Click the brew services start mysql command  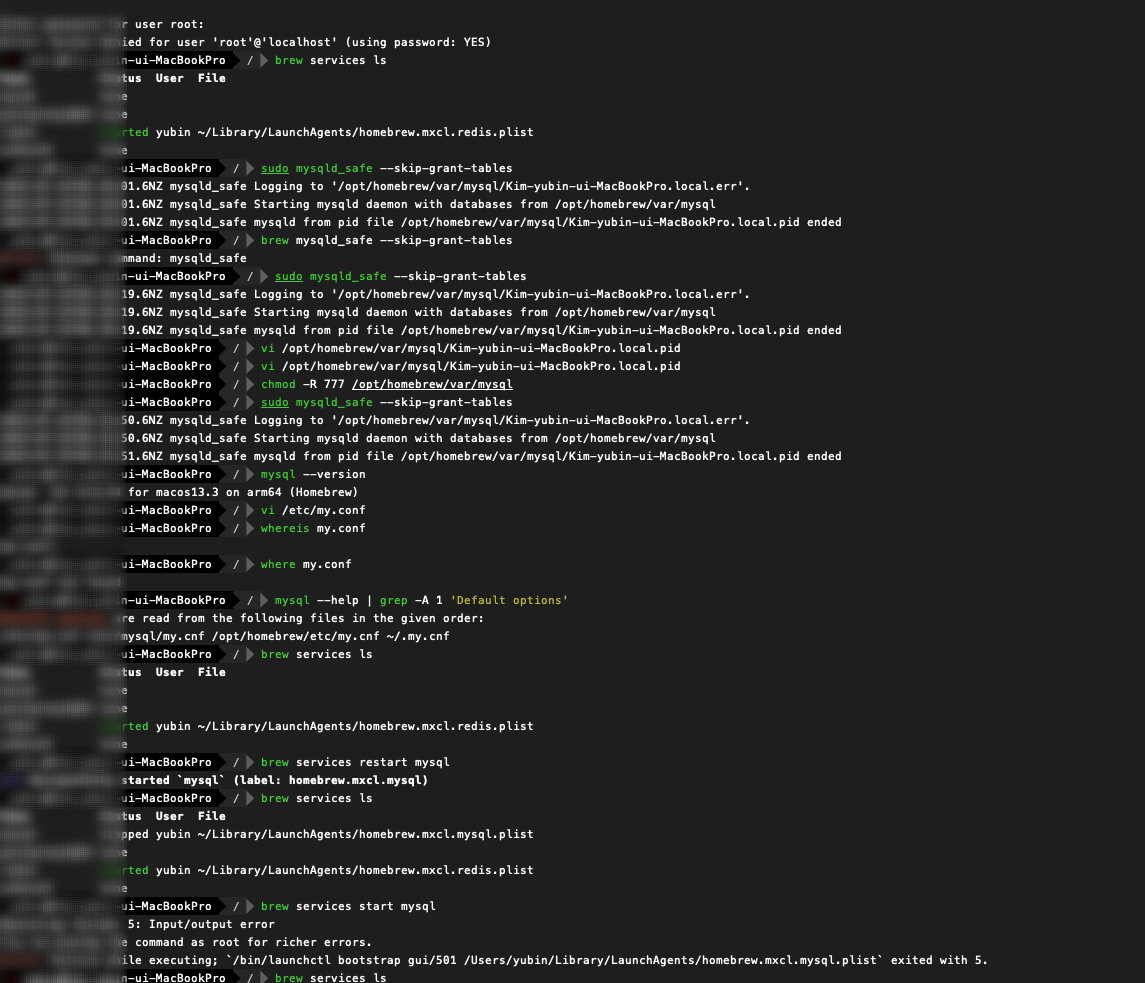coord(348,906)
